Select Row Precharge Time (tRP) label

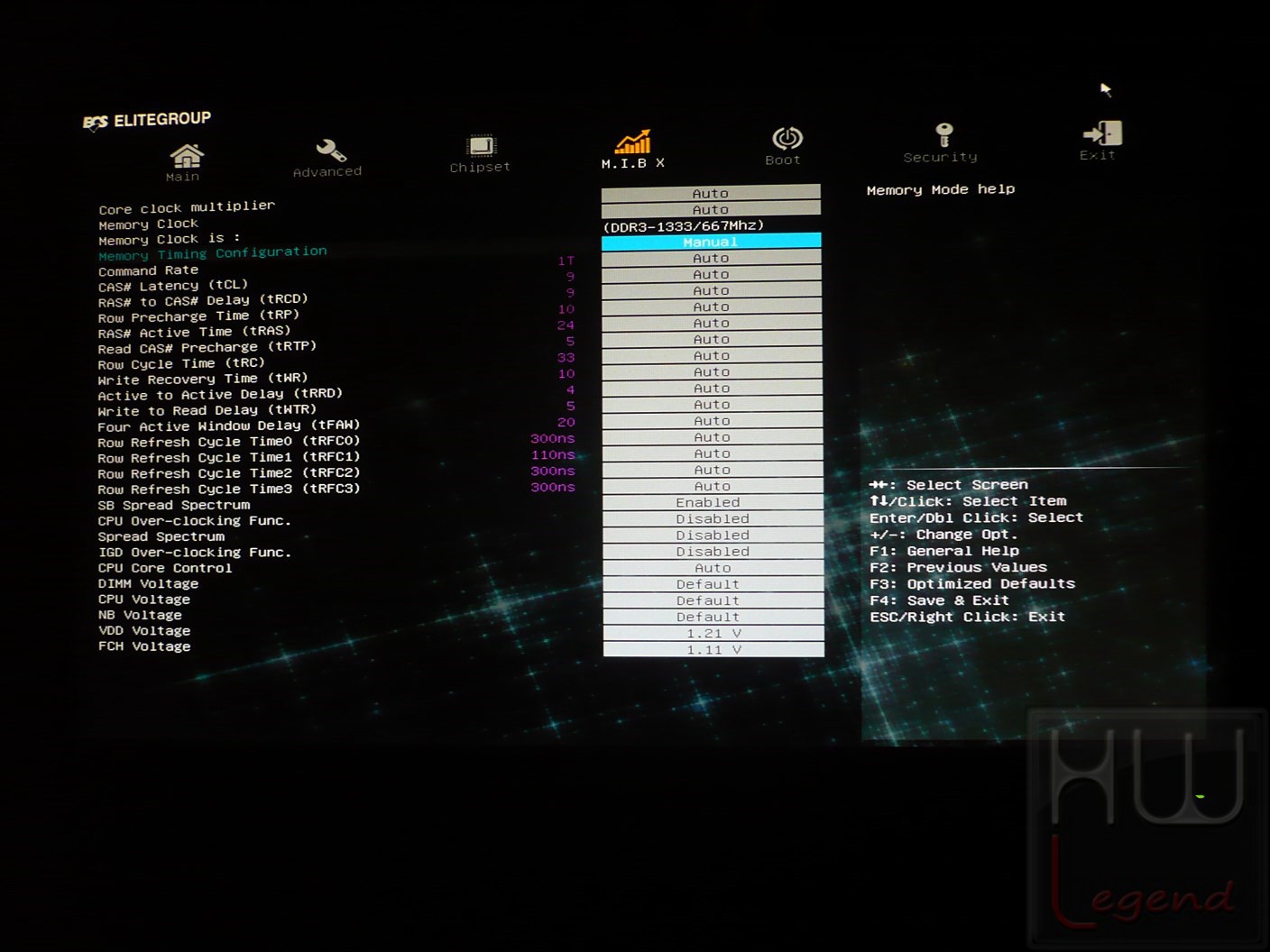[x=198, y=316]
